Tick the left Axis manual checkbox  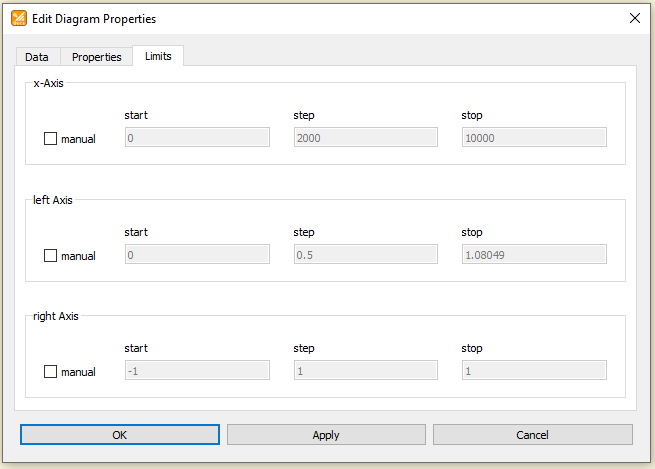coord(51,256)
